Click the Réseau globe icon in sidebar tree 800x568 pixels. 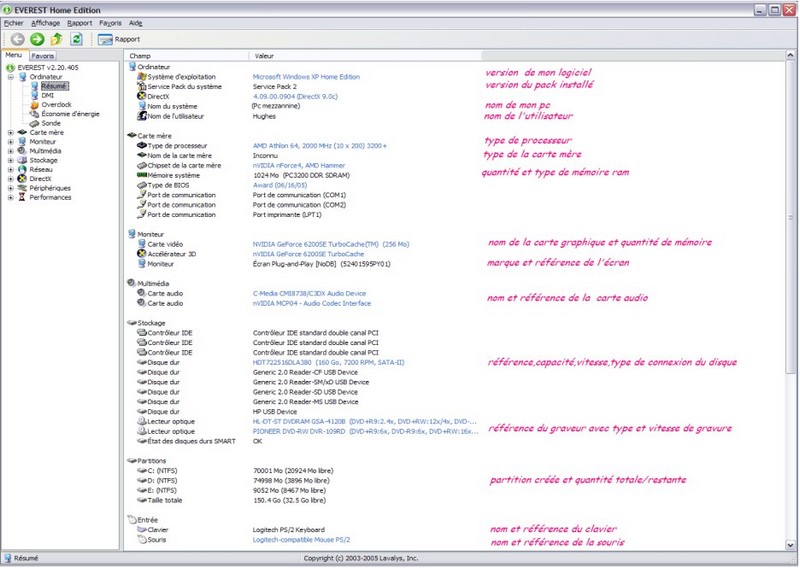(22, 169)
